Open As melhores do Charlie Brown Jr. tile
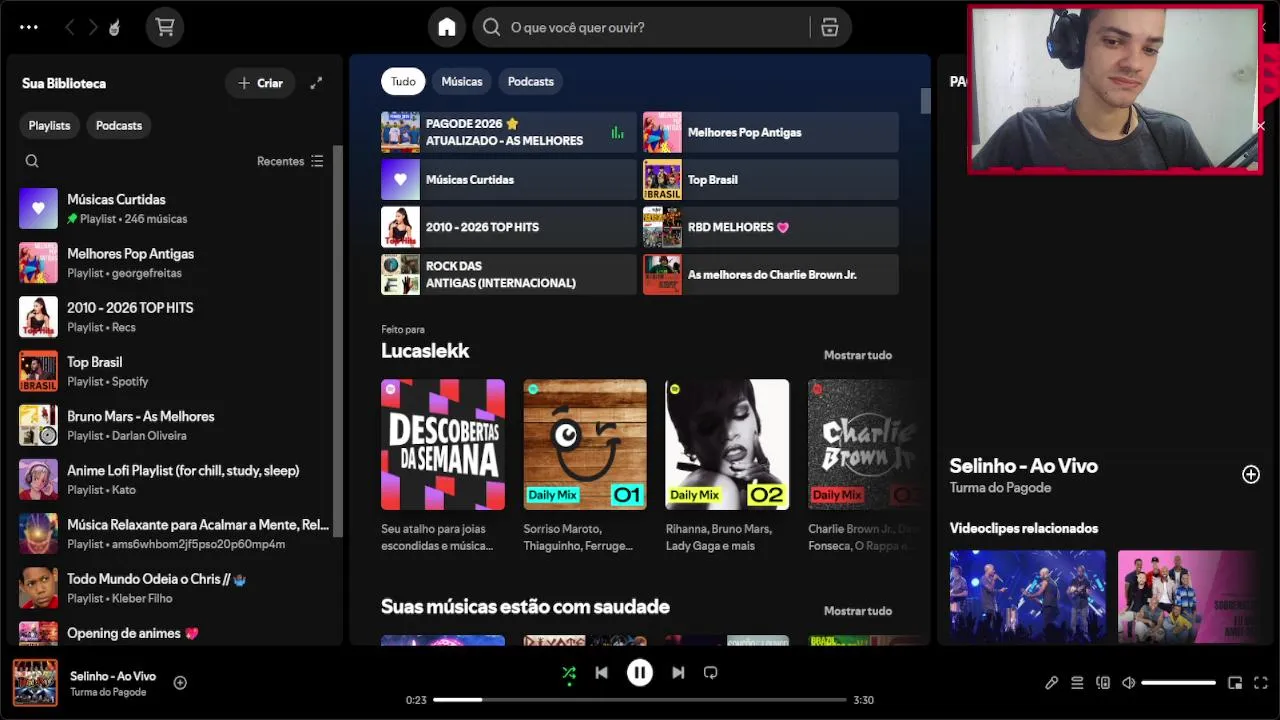This screenshot has width=1280, height=720. (x=770, y=274)
